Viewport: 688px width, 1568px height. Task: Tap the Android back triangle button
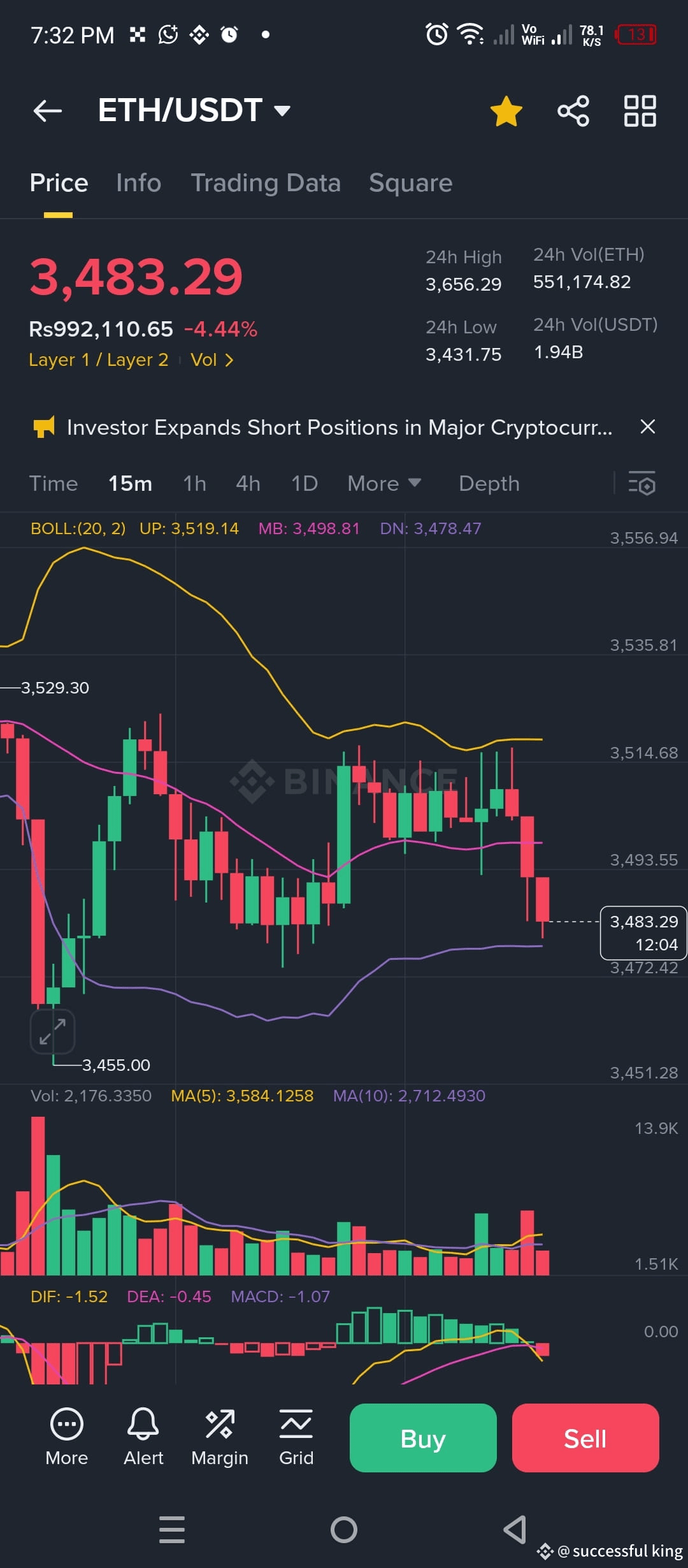(x=515, y=1530)
